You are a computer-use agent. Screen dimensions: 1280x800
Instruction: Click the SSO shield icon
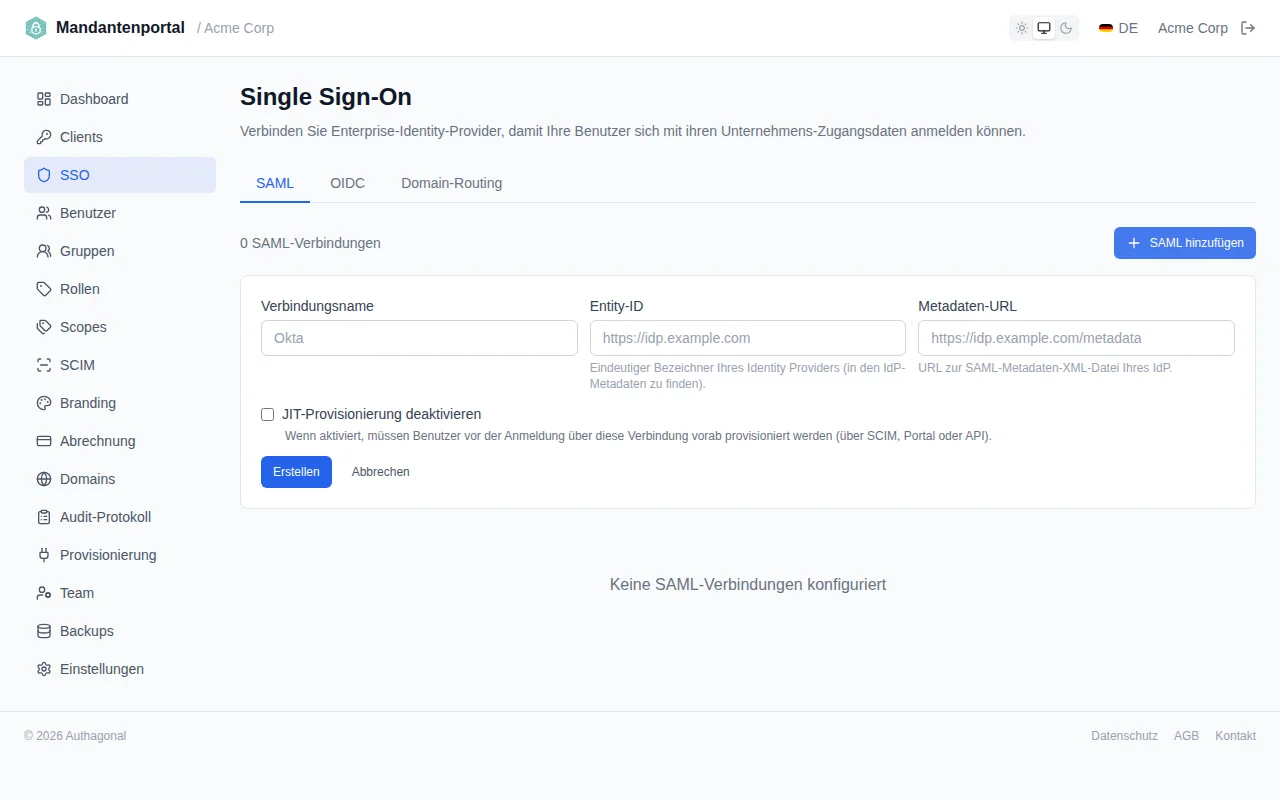pos(44,175)
